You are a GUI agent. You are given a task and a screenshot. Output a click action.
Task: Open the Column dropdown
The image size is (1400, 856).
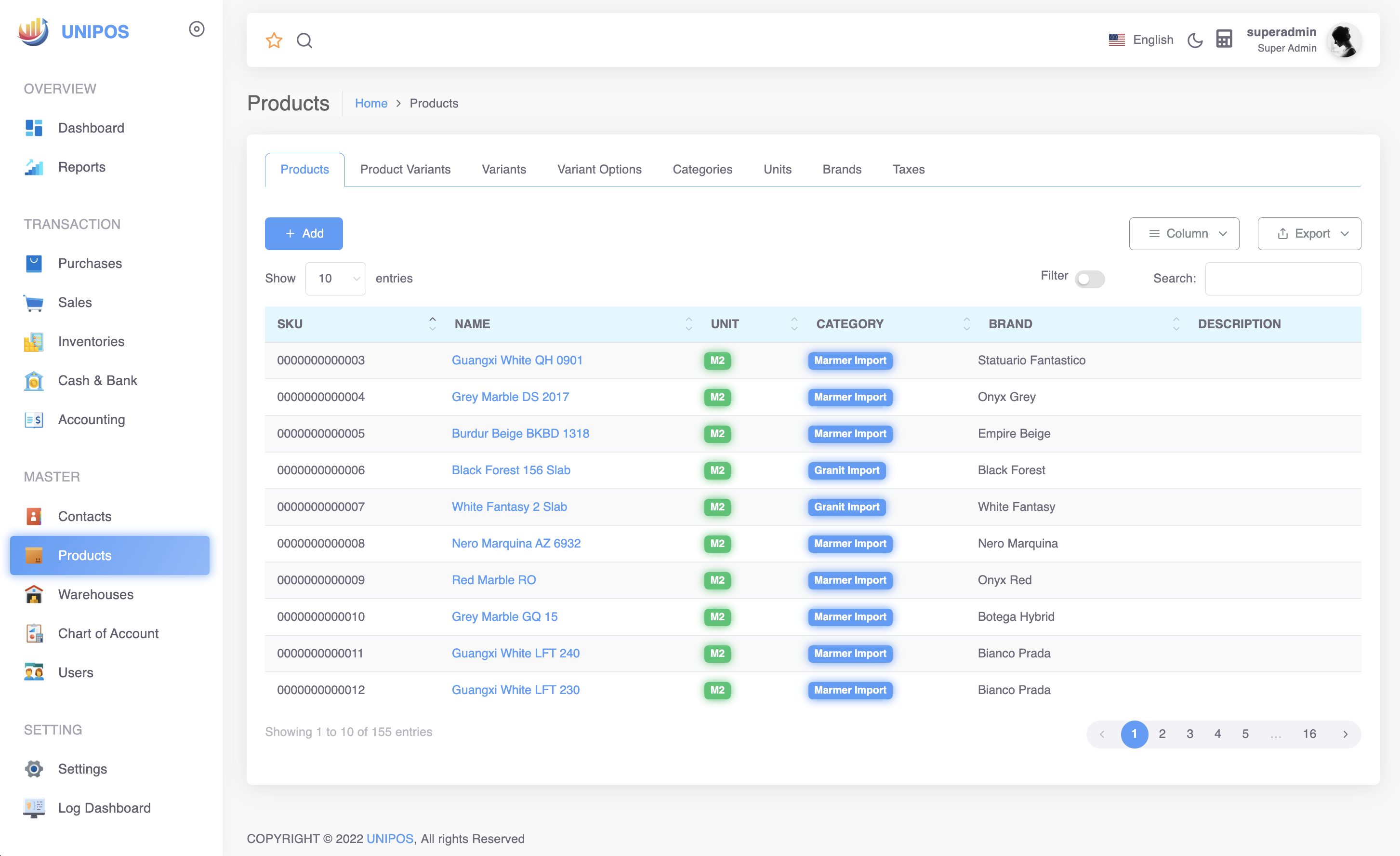pos(1184,234)
